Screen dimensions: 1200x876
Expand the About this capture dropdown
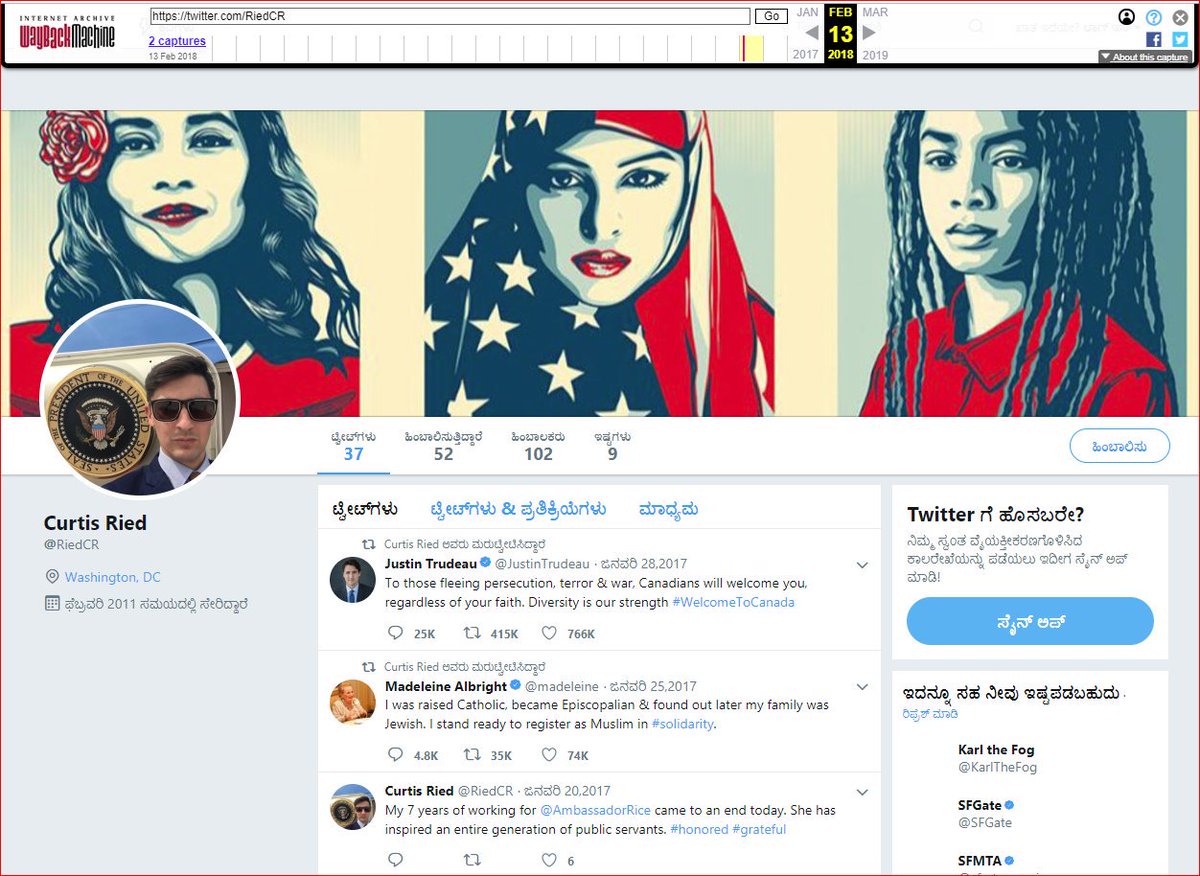click(x=1144, y=57)
